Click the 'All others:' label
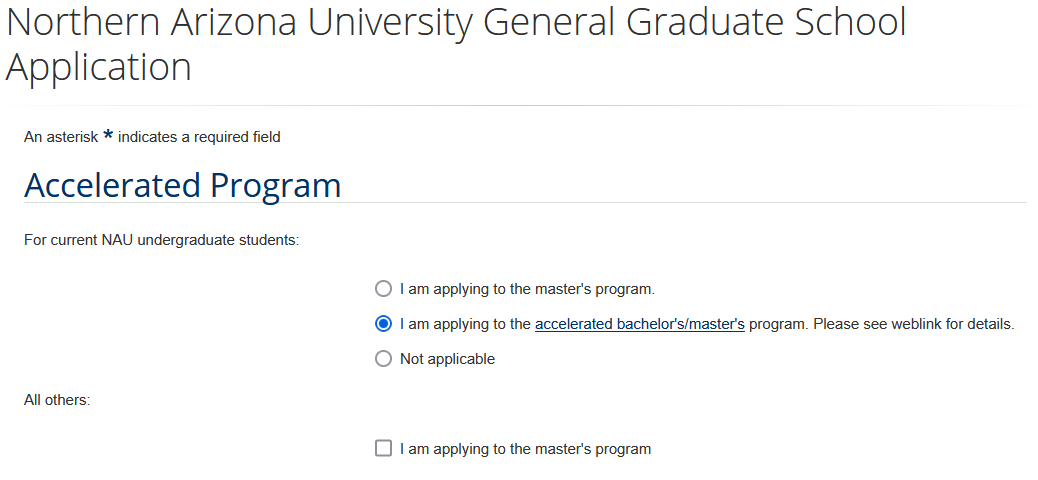This screenshot has width=1038, height=480. coord(57,400)
